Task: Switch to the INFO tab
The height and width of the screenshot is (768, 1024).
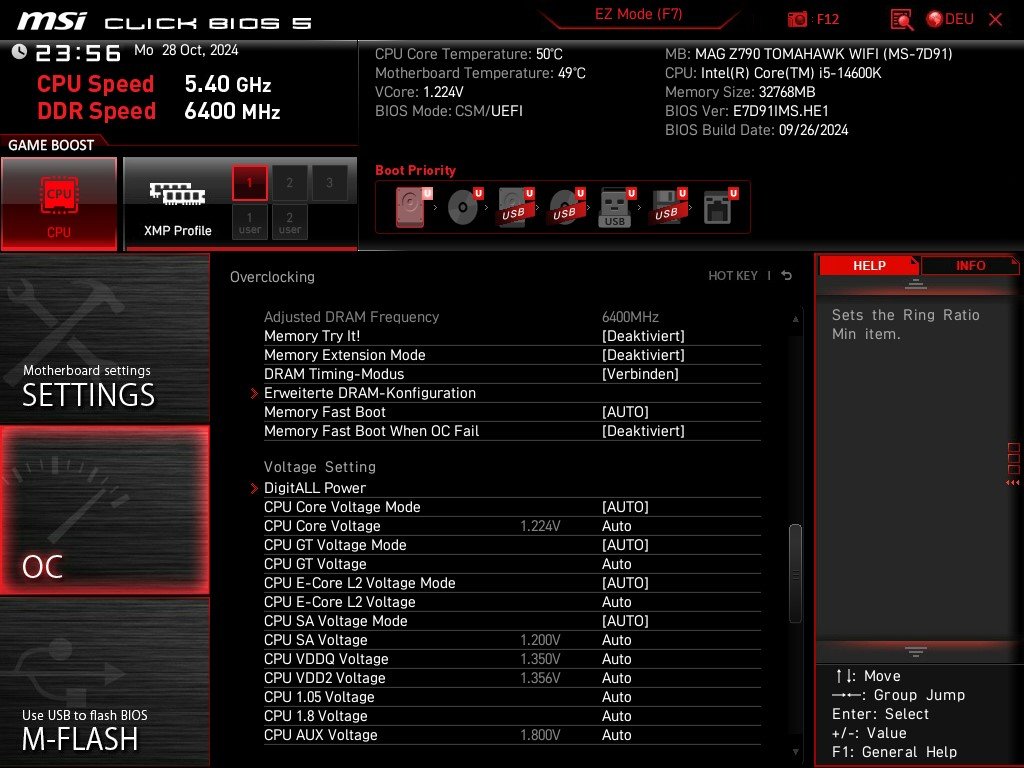Action: 970,266
